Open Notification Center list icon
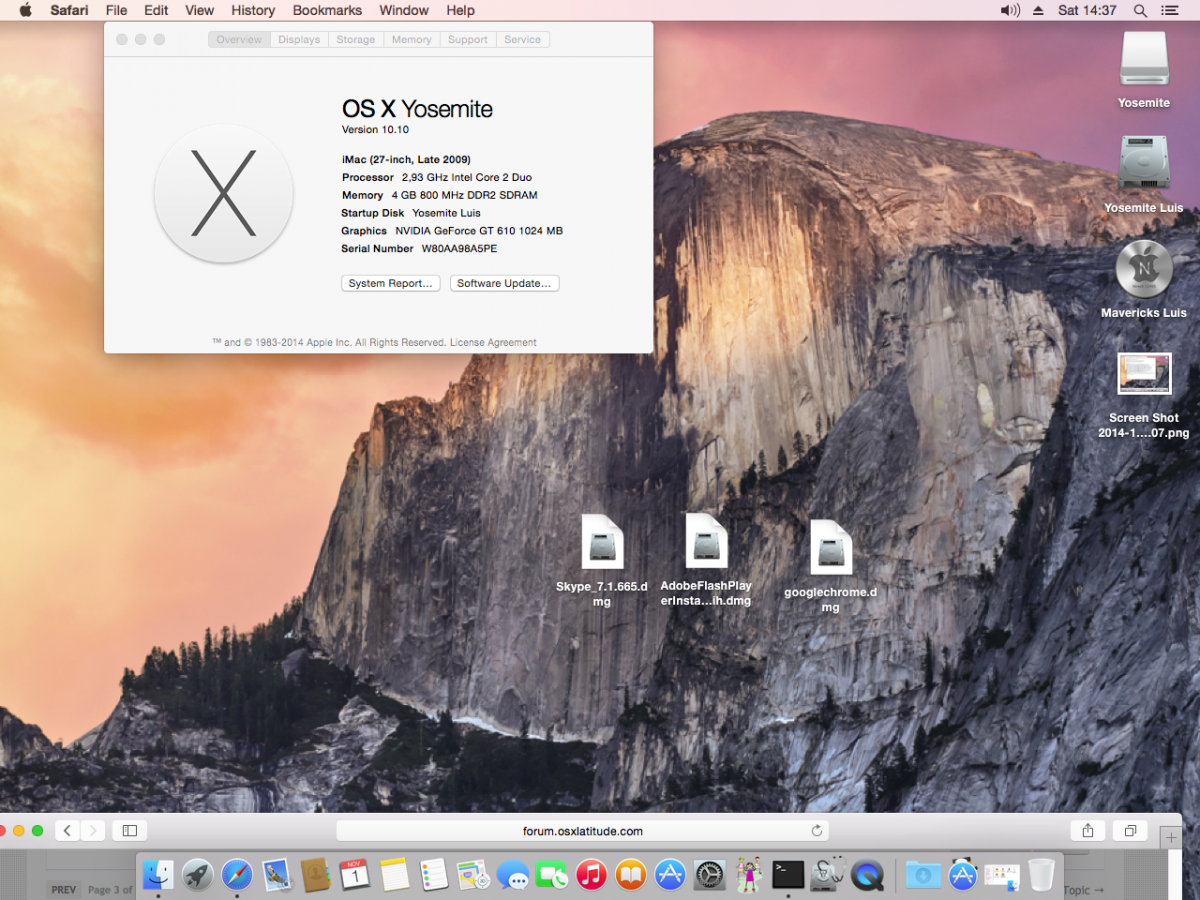The width and height of the screenshot is (1200, 900). pyautogui.click(x=1170, y=10)
